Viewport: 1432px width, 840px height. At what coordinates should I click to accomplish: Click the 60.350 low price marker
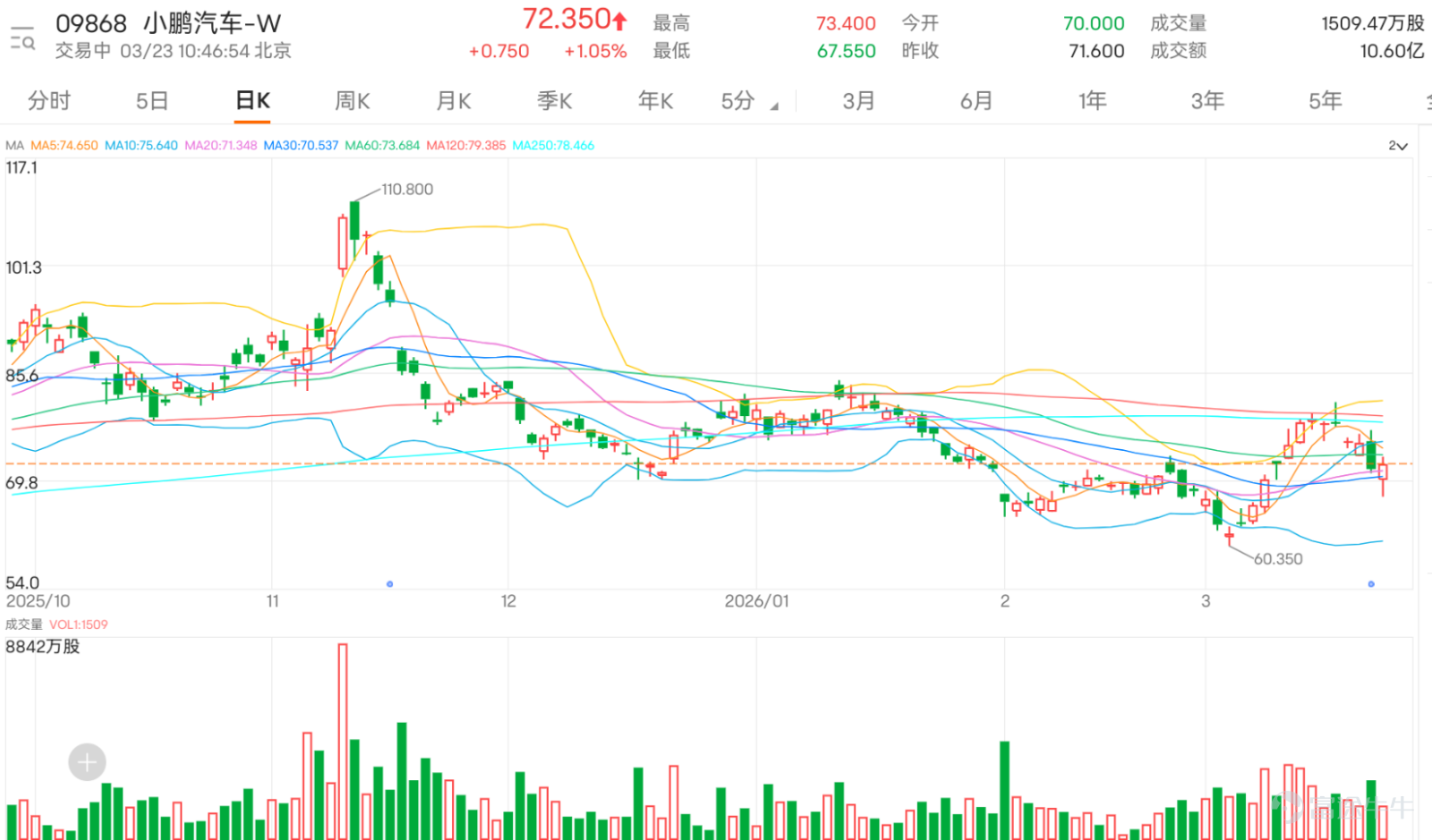point(1278,559)
